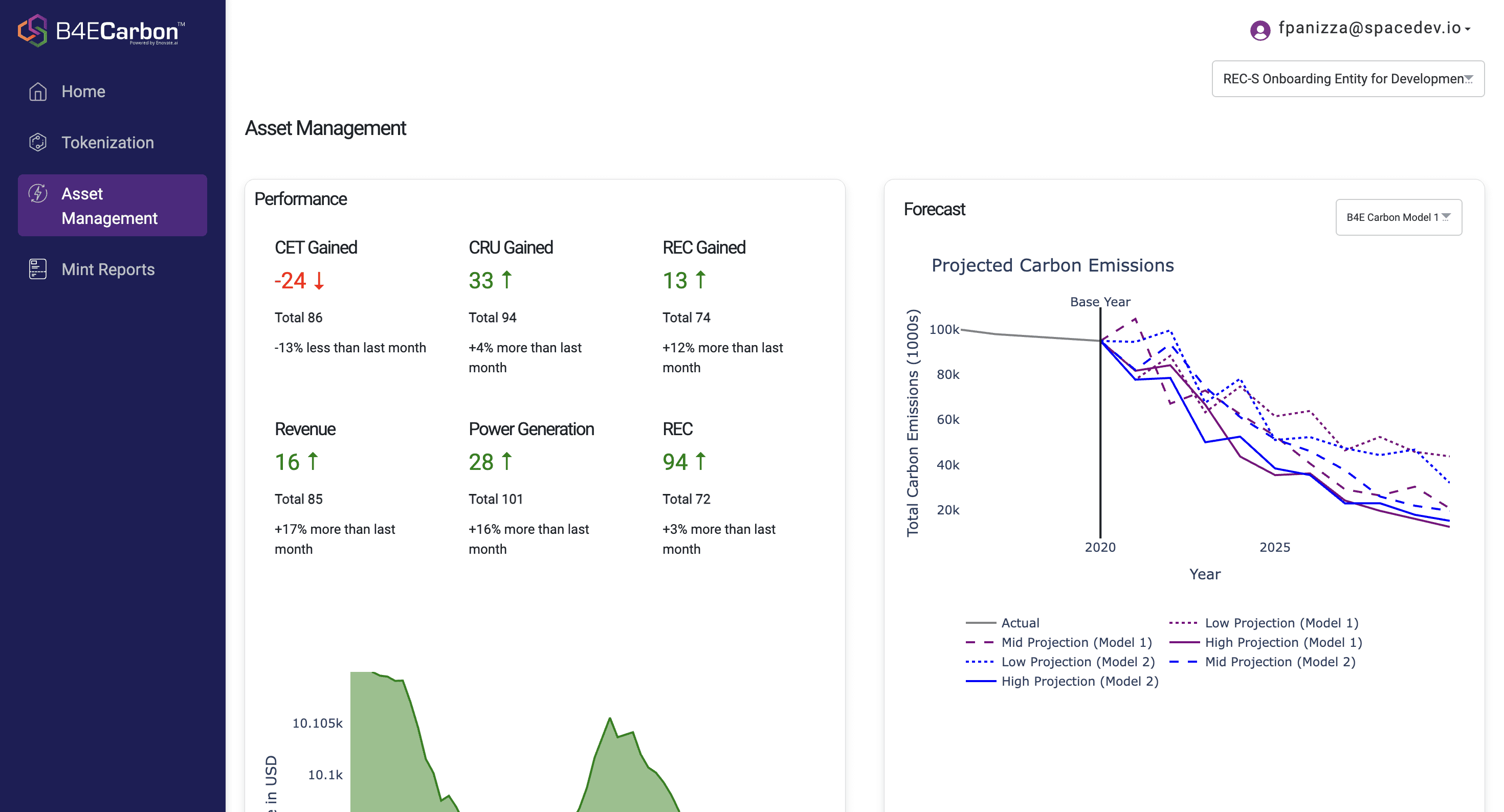The height and width of the screenshot is (812, 1504).
Task: Click the red CET Gained down arrow
Action: click(x=319, y=281)
